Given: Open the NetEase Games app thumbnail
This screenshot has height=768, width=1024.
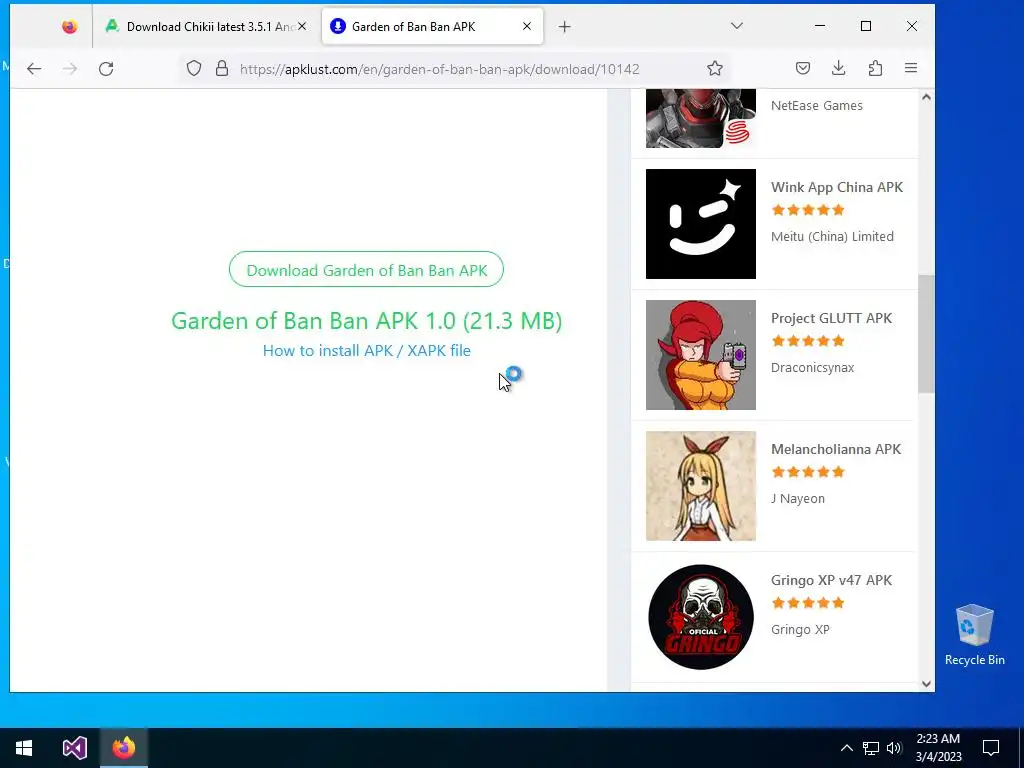Looking at the screenshot, I should point(701,118).
